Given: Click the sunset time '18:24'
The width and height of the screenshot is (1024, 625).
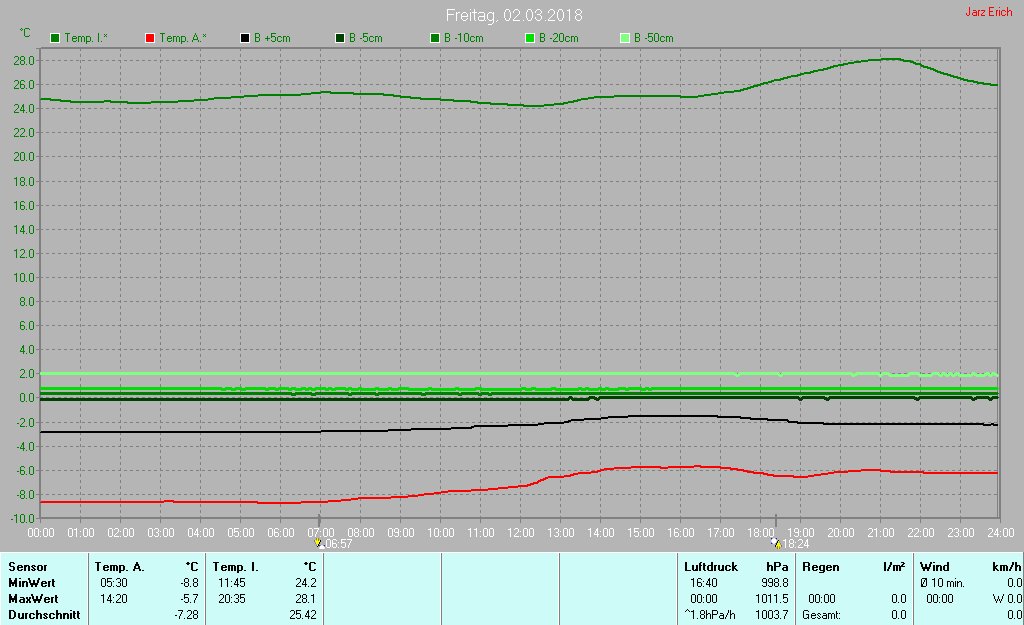Looking at the screenshot, I should pos(795,544).
